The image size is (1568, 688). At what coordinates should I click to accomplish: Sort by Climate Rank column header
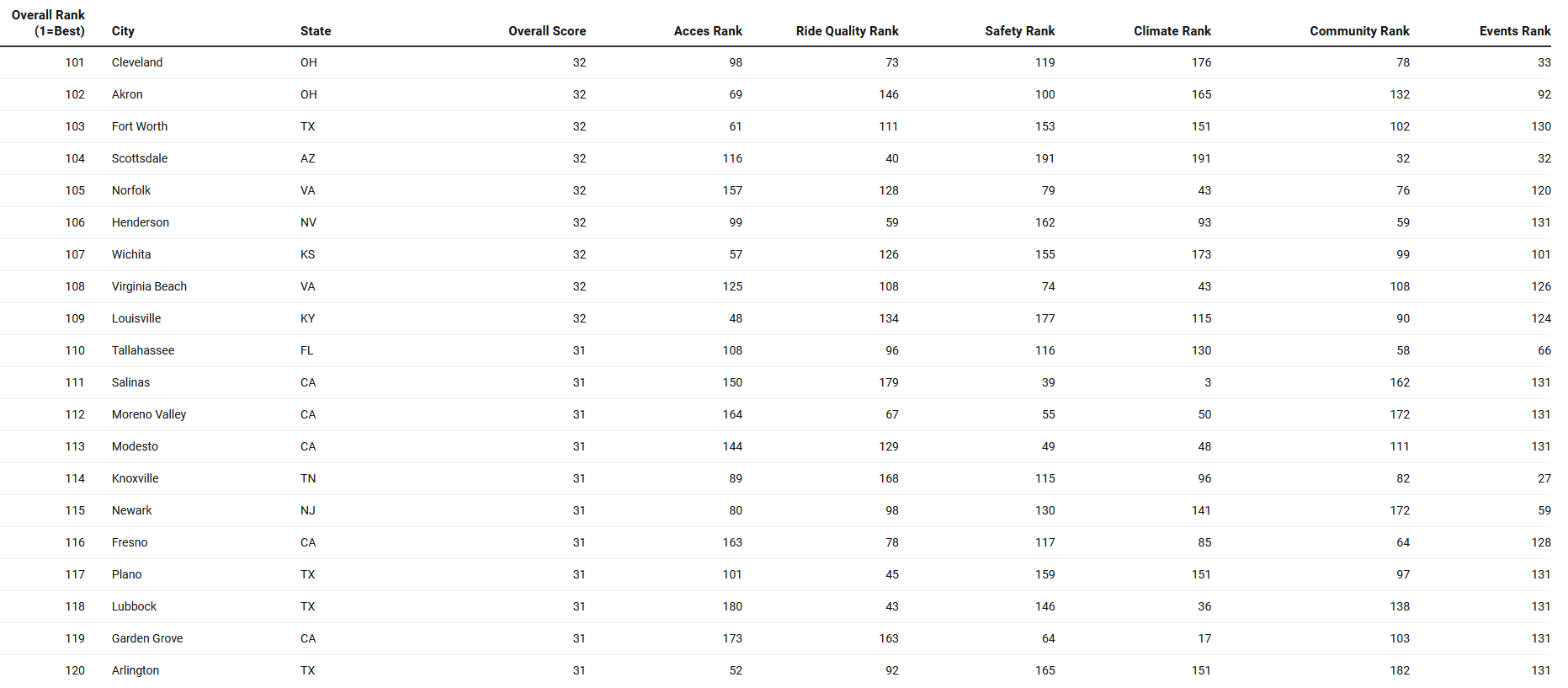coord(1172,31)
